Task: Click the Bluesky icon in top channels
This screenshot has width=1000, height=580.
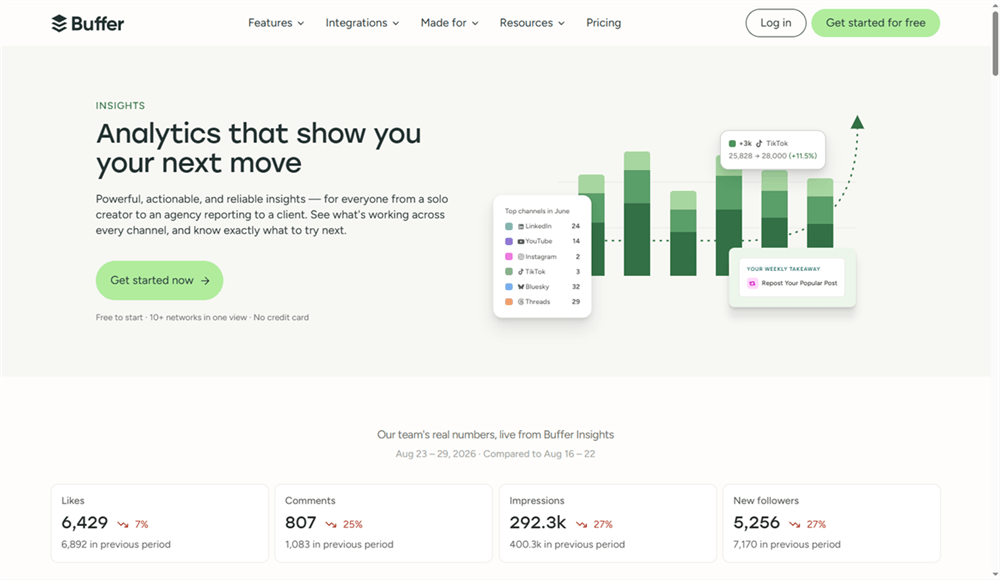Action: (x=521, y=287)
